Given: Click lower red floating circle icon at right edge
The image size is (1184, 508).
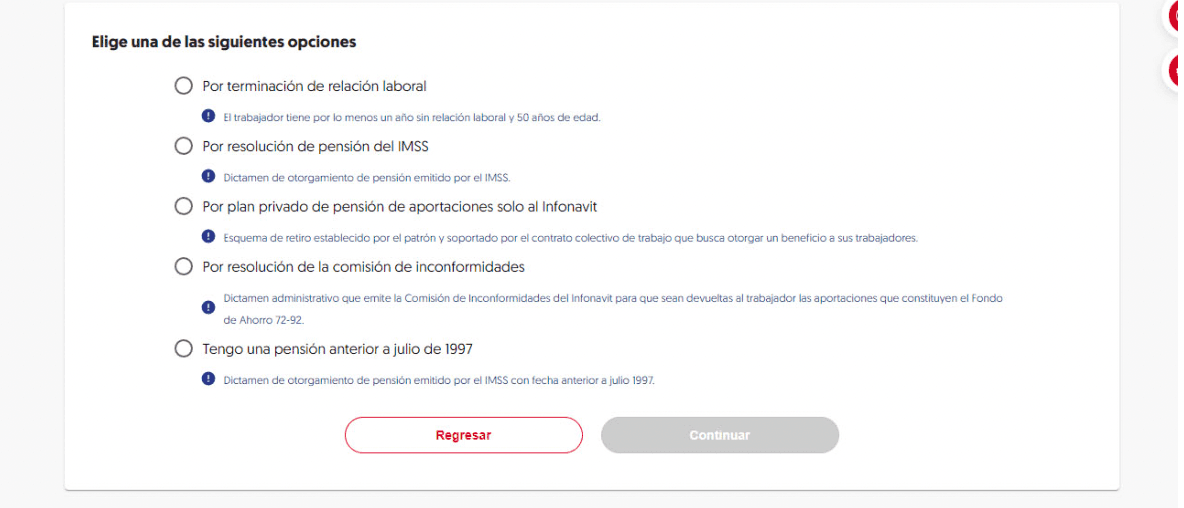Looking at the screenshot, I should point(1176,71).
